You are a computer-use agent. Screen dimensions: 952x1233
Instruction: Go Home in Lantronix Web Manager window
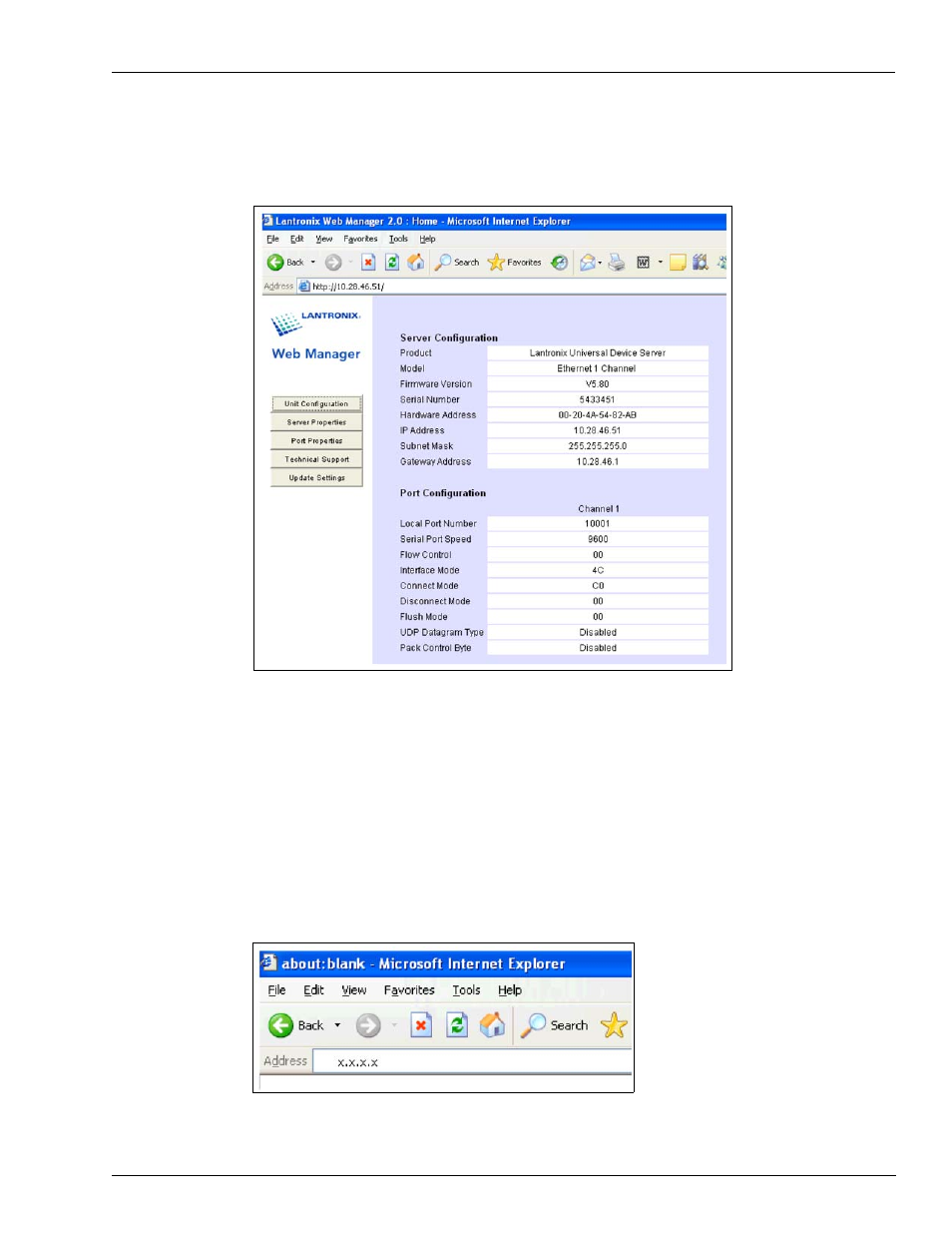(416, 263)
